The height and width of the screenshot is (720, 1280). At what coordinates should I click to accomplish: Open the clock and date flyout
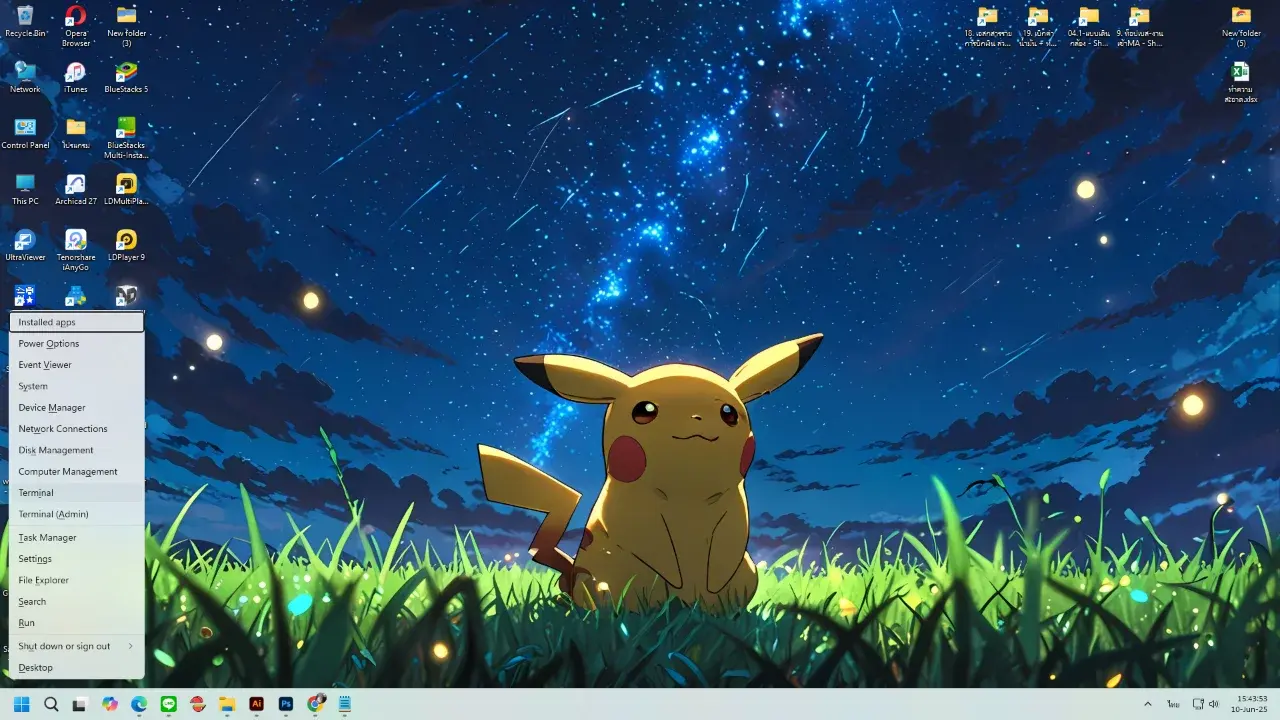click(x=1251, y=704)
